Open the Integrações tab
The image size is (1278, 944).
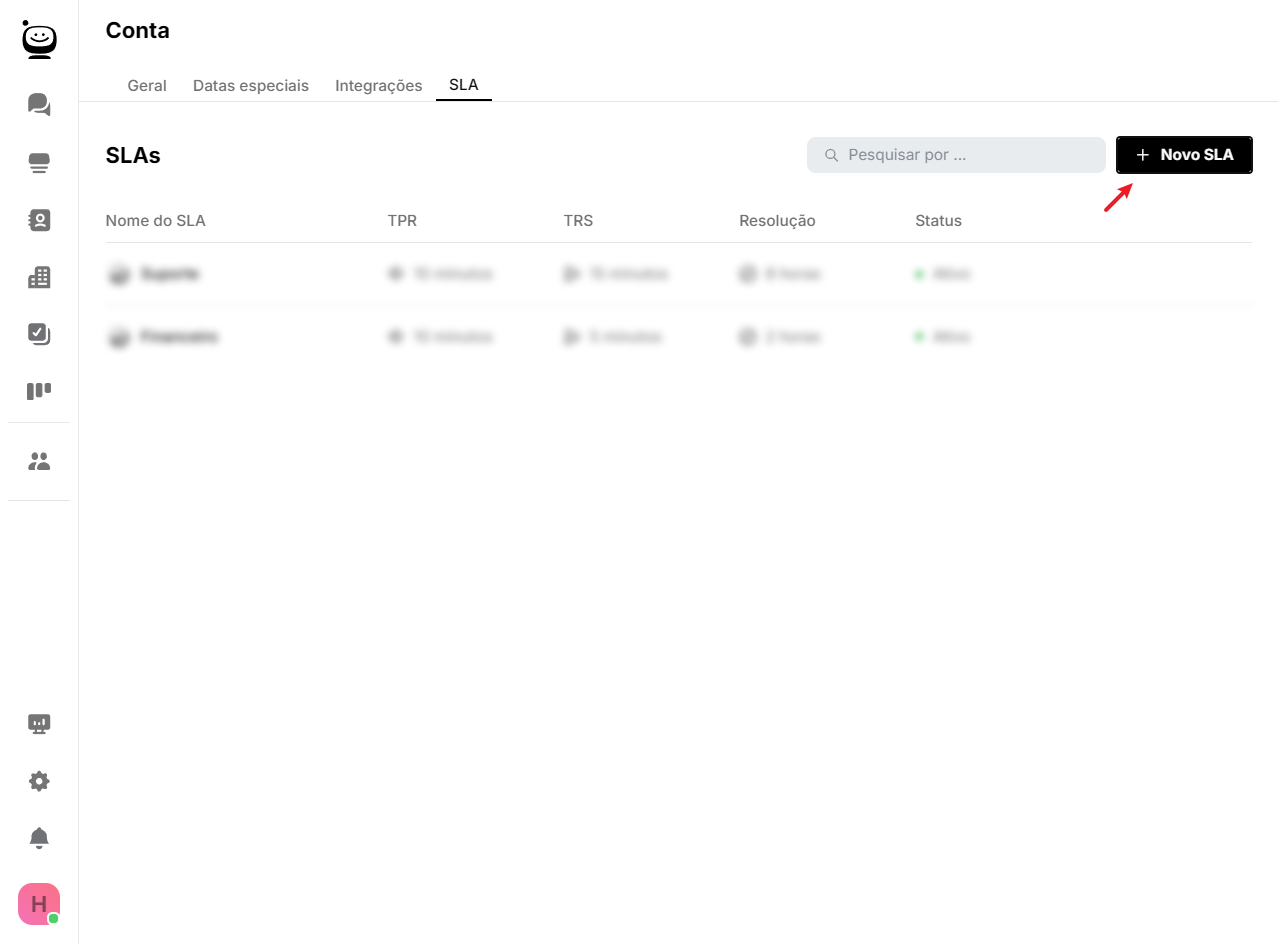[x=378, y=86]
